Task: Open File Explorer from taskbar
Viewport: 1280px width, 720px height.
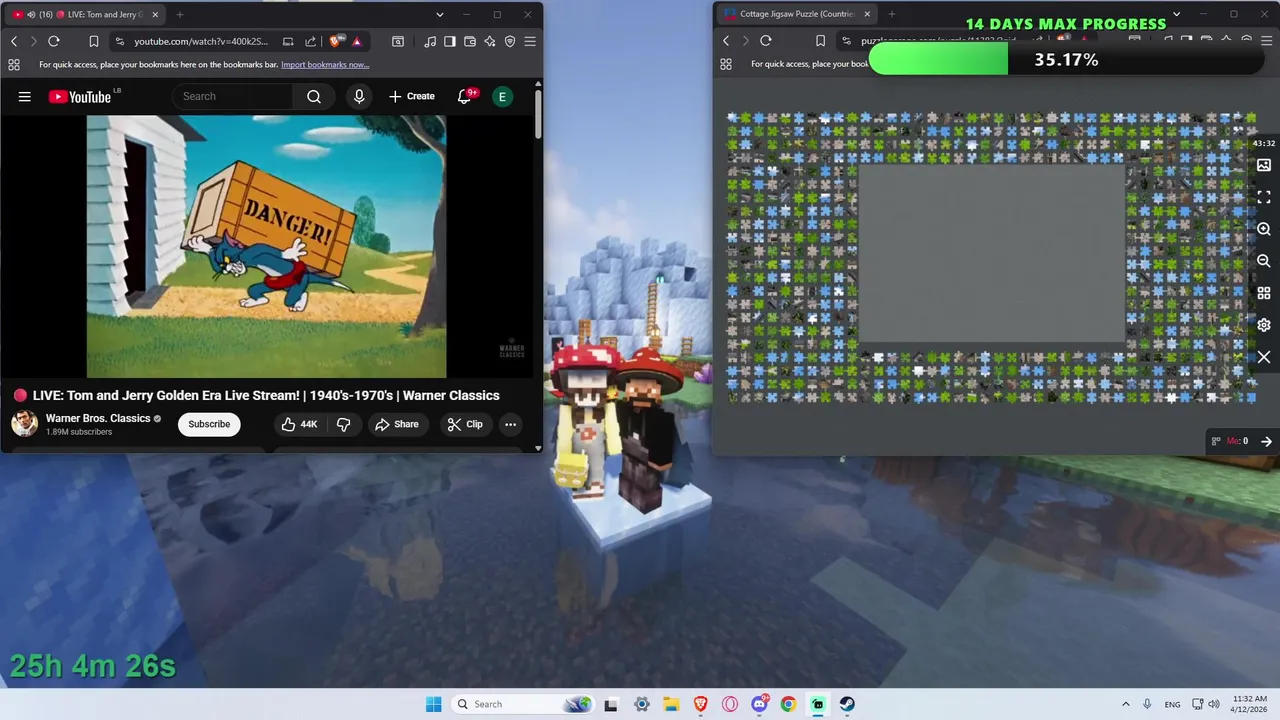Action: pos(671,704)
